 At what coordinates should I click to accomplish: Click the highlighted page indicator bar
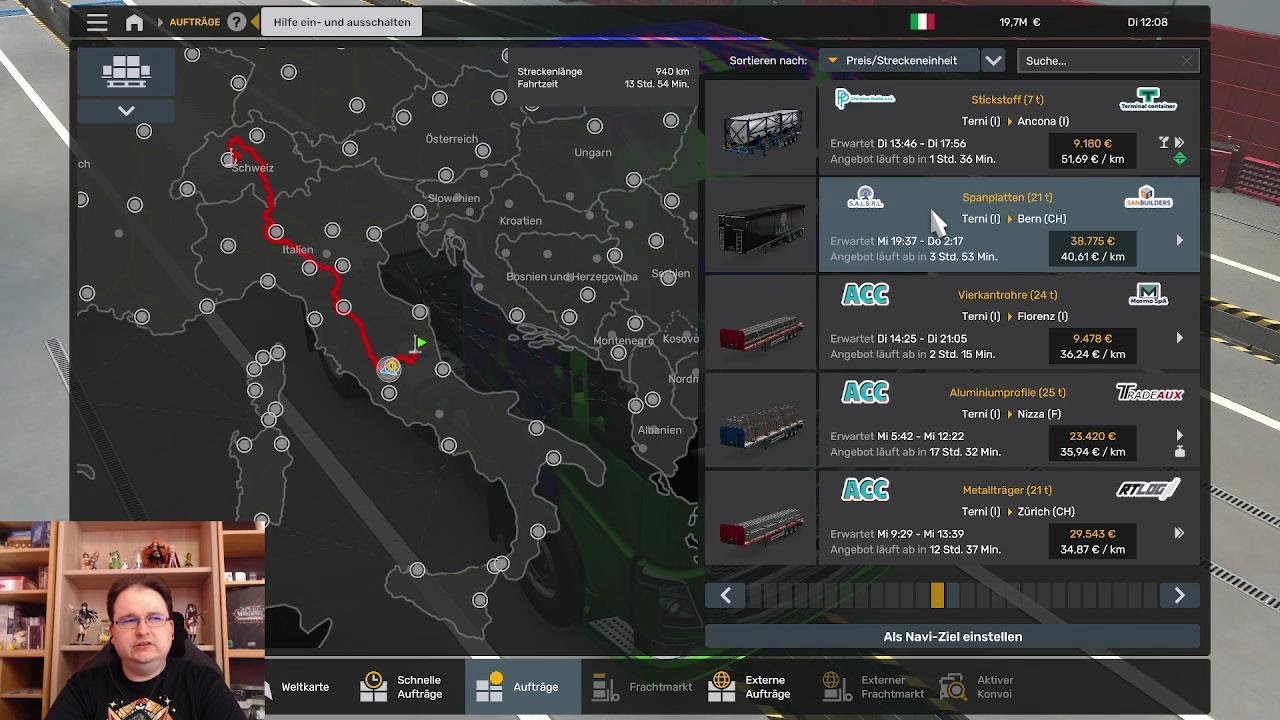click(x=937, y=596)
